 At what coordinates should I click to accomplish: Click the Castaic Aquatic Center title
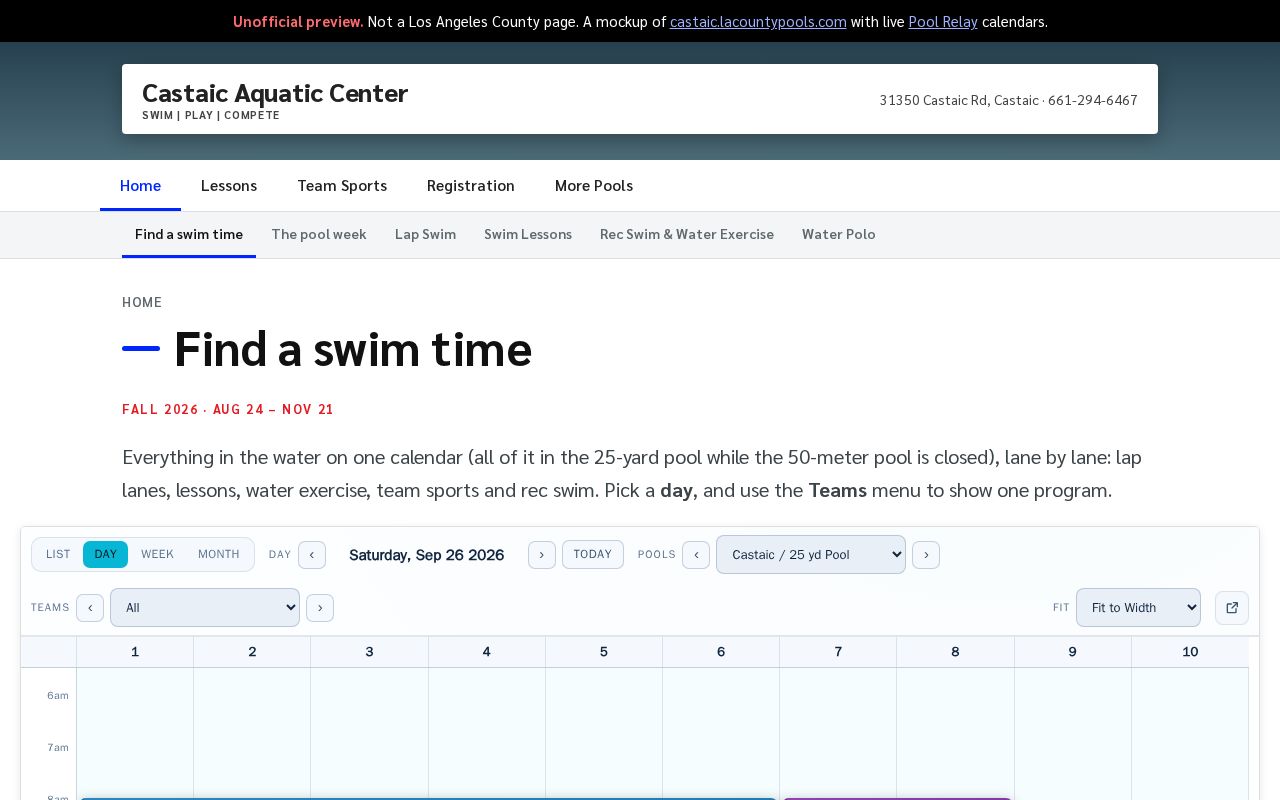275,93
